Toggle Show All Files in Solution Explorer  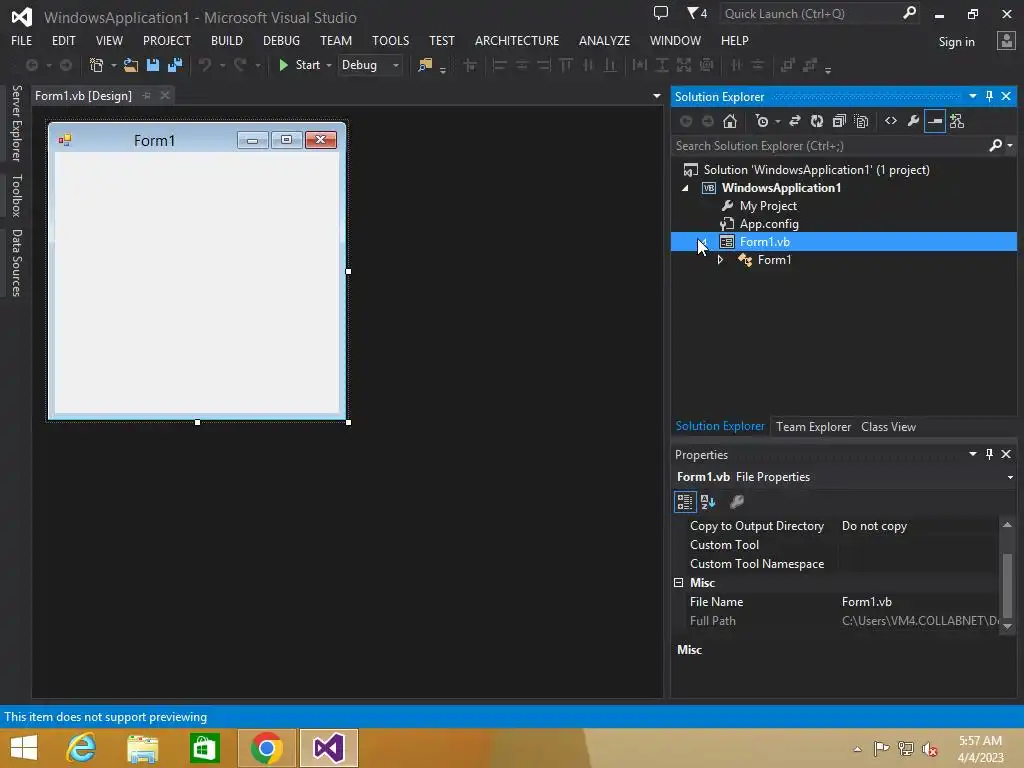click(861, 121)
